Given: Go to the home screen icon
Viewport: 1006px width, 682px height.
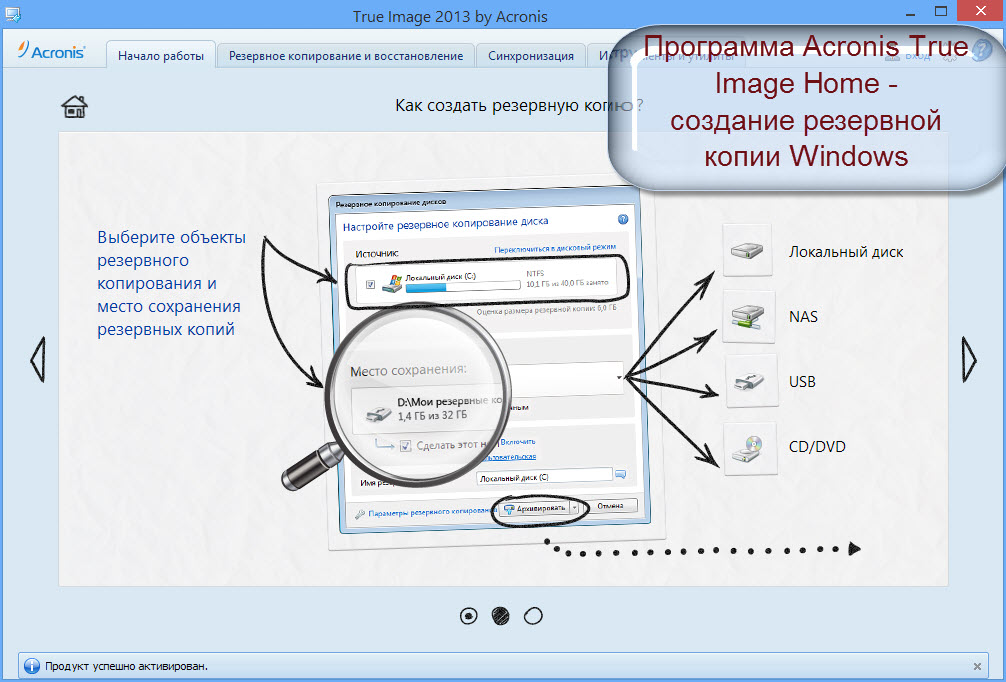Looking at the screenshot, I should pyautogui.click(x=74, y=107).
